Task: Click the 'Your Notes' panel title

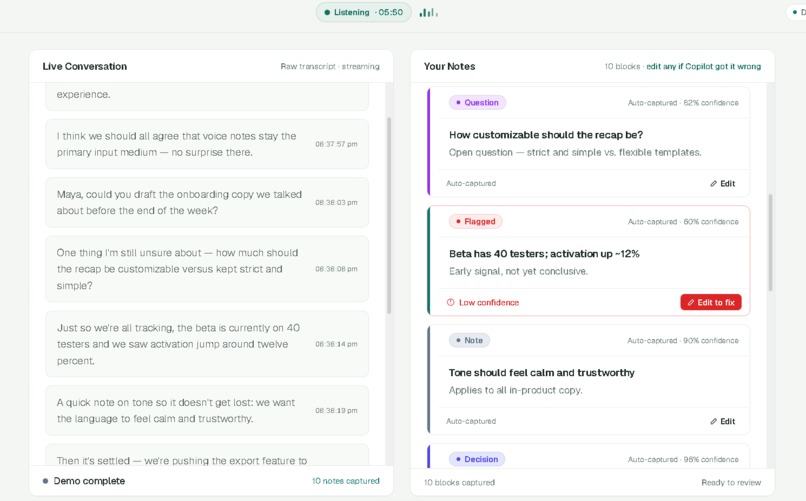Action: (x=449, y=66)
